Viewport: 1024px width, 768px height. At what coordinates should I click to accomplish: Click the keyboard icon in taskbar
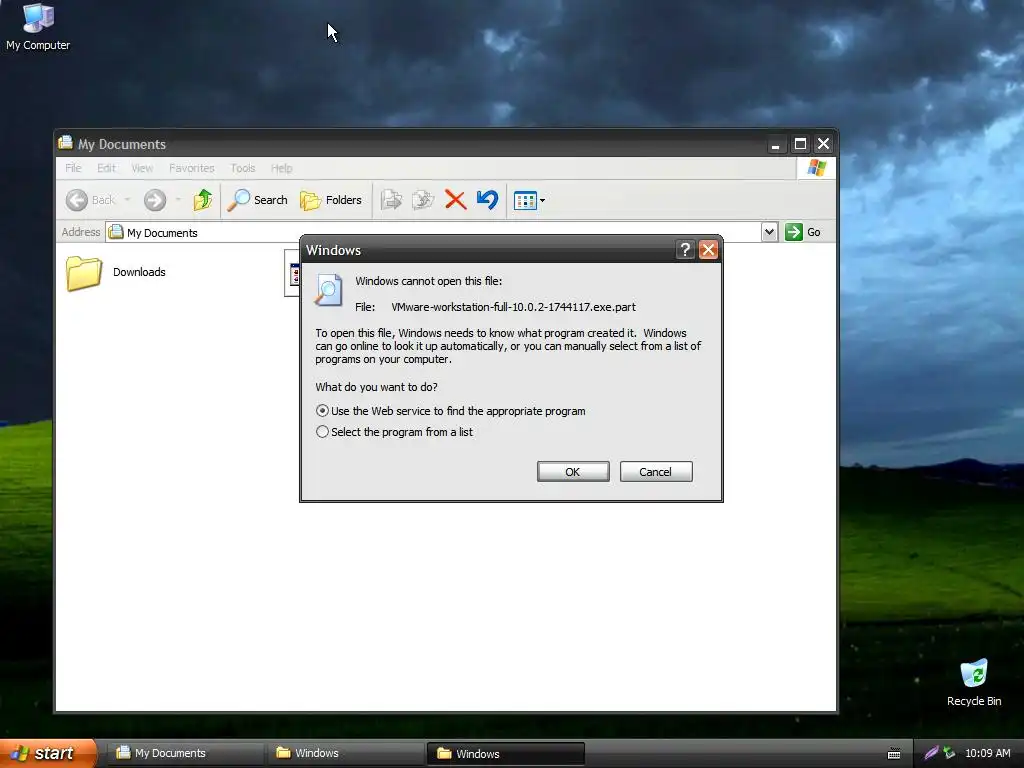coord(894,754)
